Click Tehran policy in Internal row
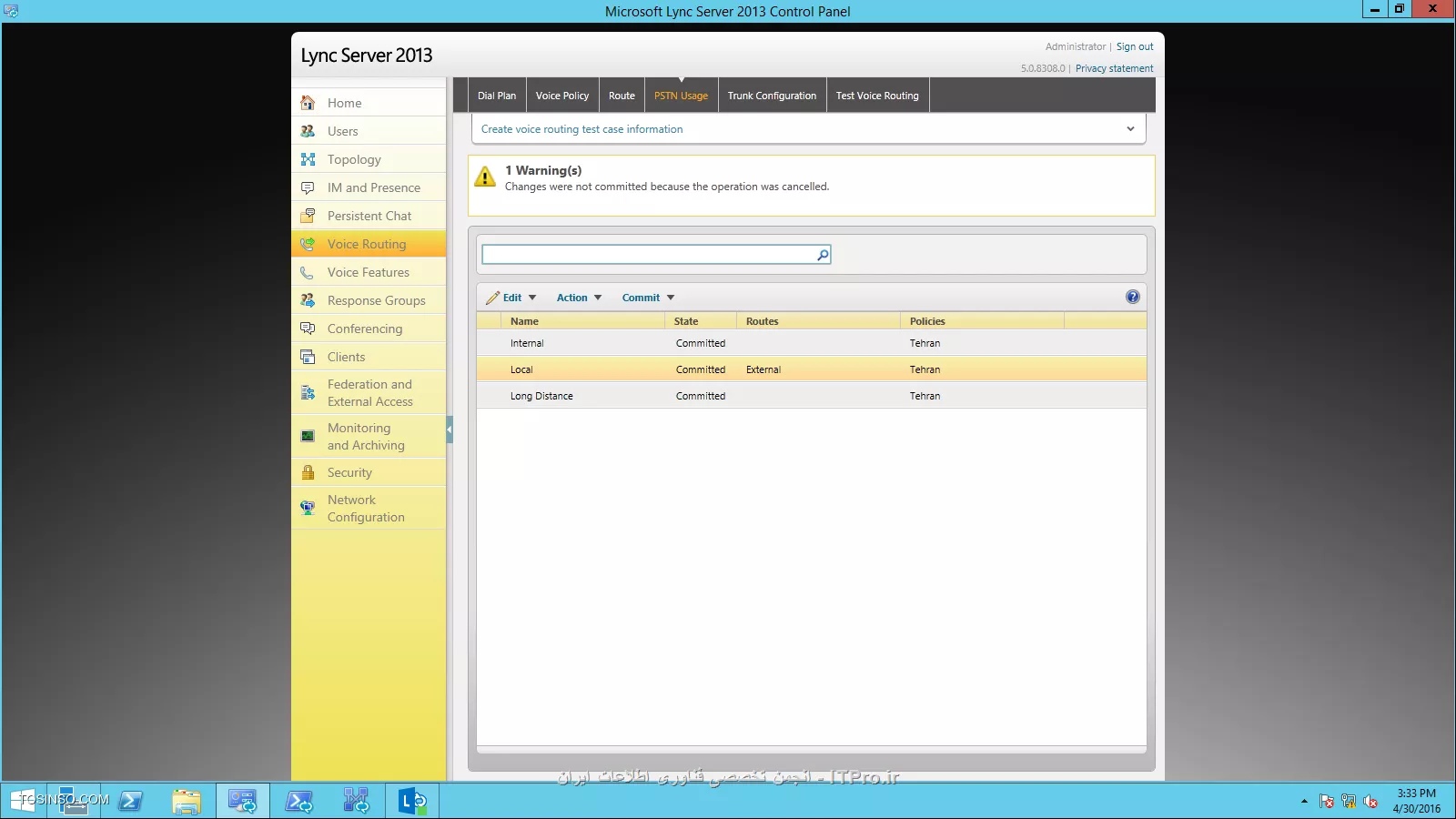 (x=925, y=343)
